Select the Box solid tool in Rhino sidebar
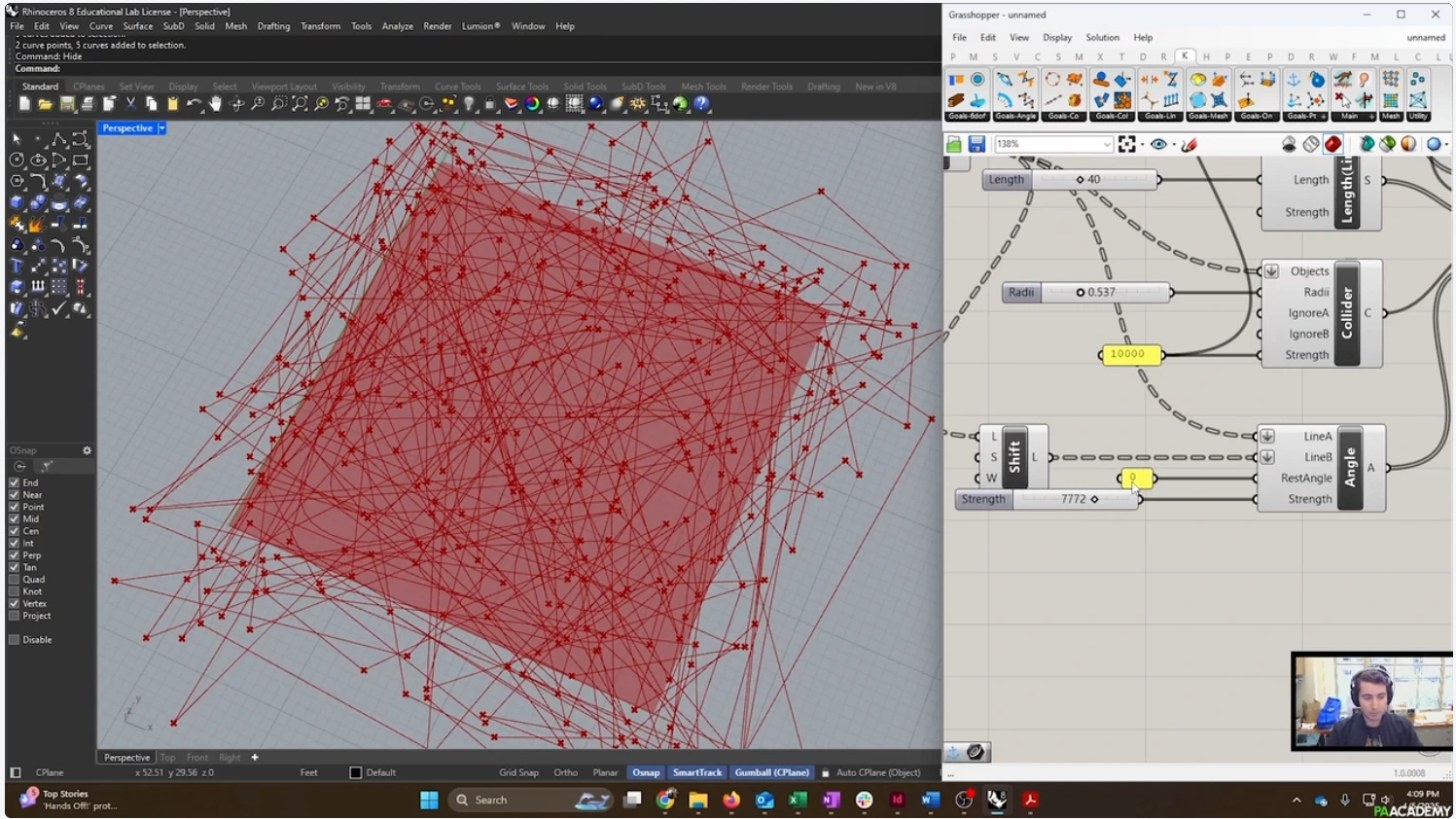Image resolution: width=1456 pixels, height=819 pixels. 17,202
